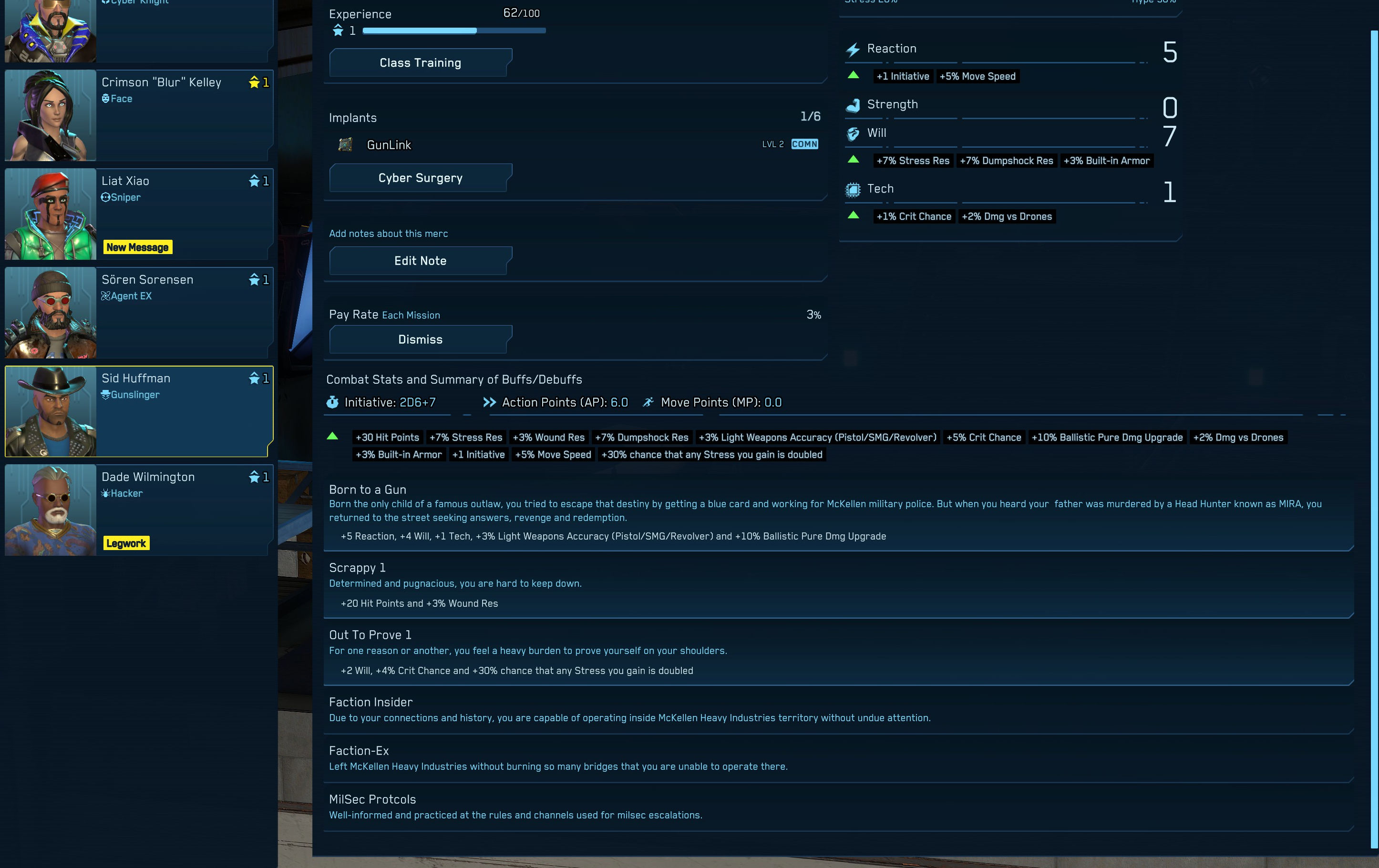Viewport: 1379px width, 868px height.
Task: Click the Will stat icon
Action: pyautogui.click(x=853, y=133)
